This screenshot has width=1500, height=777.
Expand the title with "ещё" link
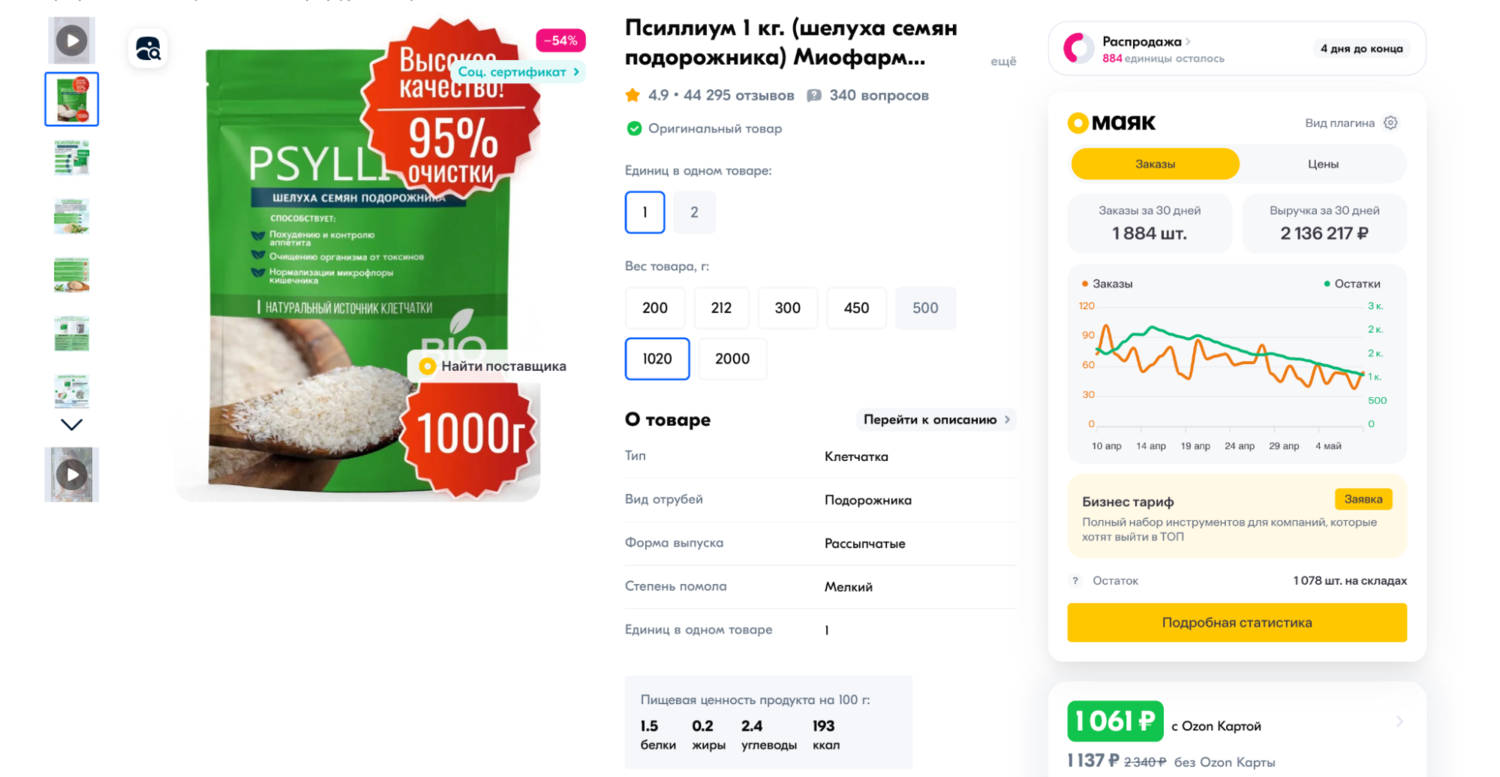click(x=1002, y=62)
